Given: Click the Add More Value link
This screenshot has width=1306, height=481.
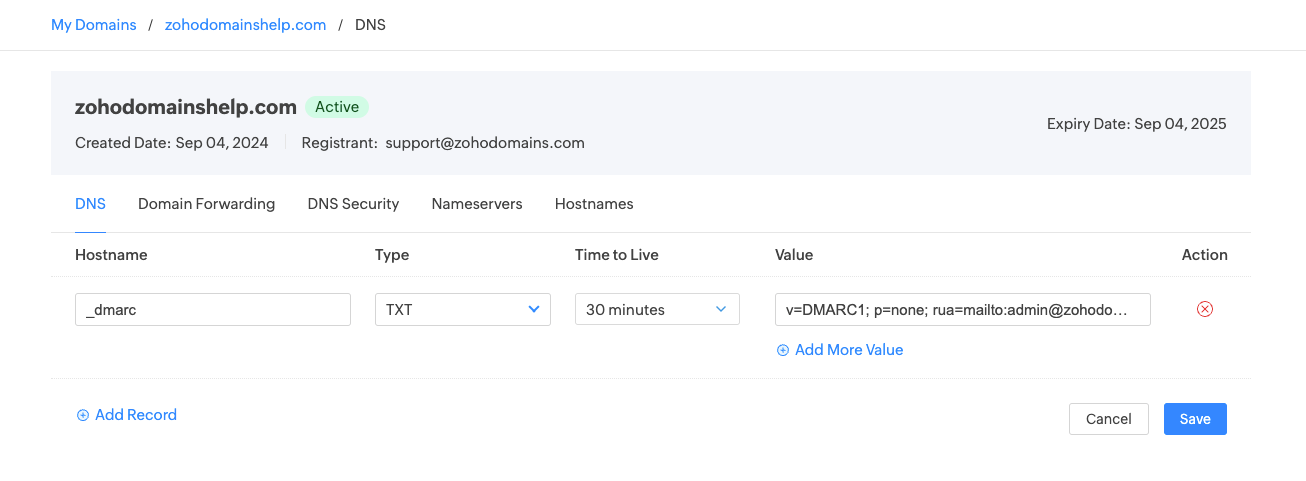Looking at the screenshot, I should [x=840, y=349].
